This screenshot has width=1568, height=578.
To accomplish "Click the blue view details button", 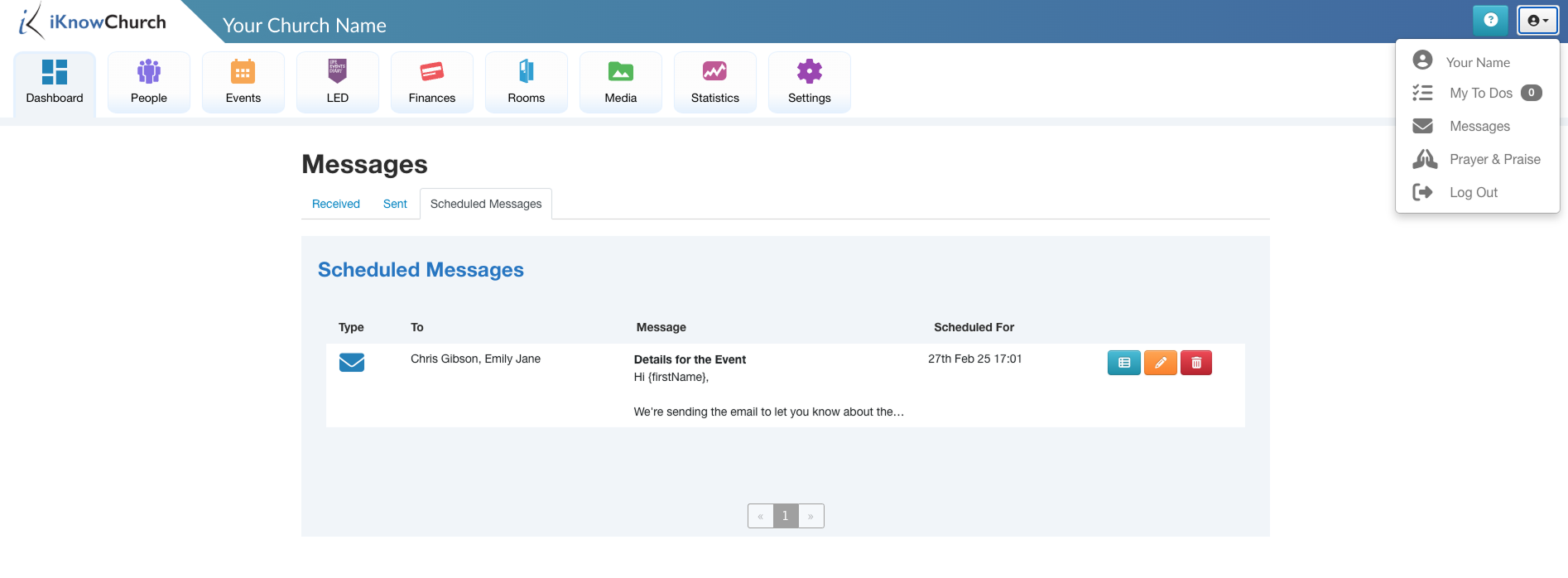I will 1123,363.
